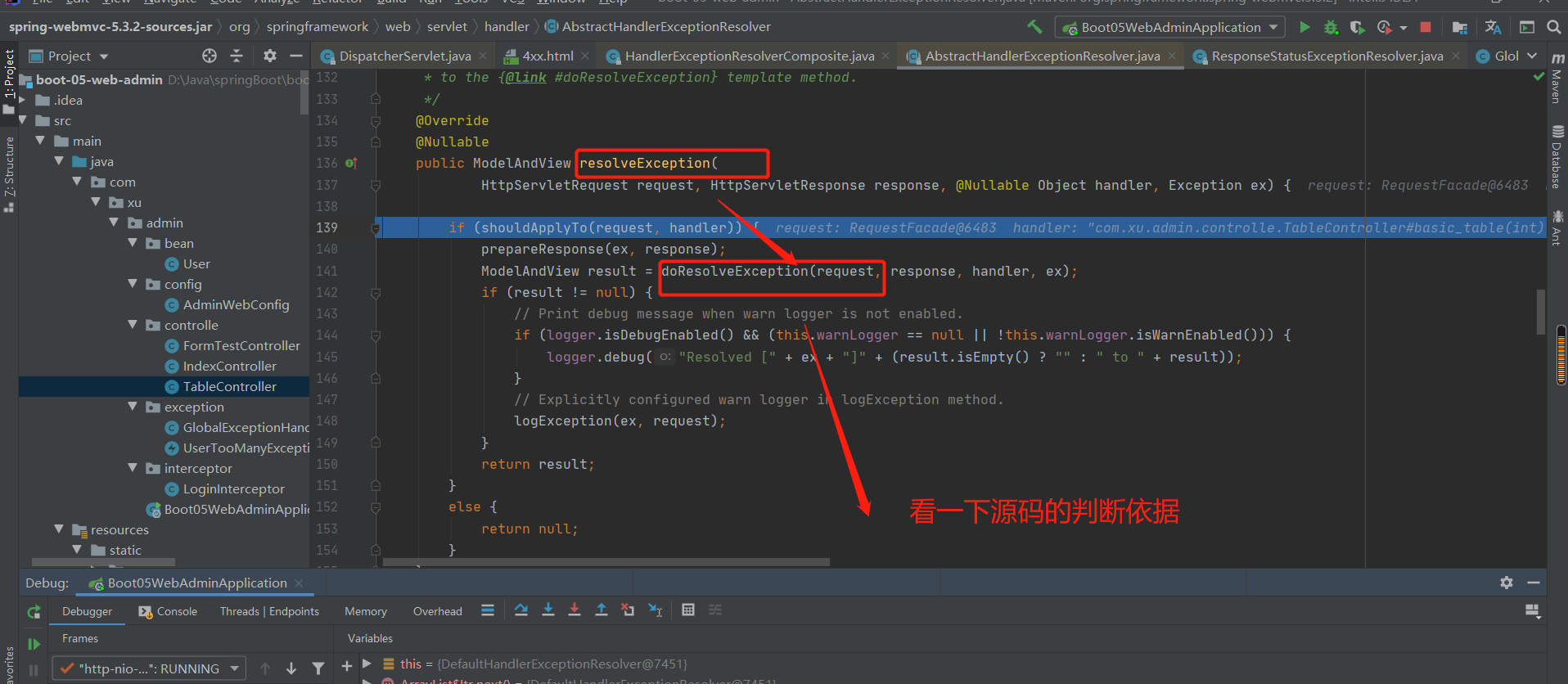Close AbstractHandlerExceptionResolver.java tab
This screenshot has width=1568, height=684.
1172,56
